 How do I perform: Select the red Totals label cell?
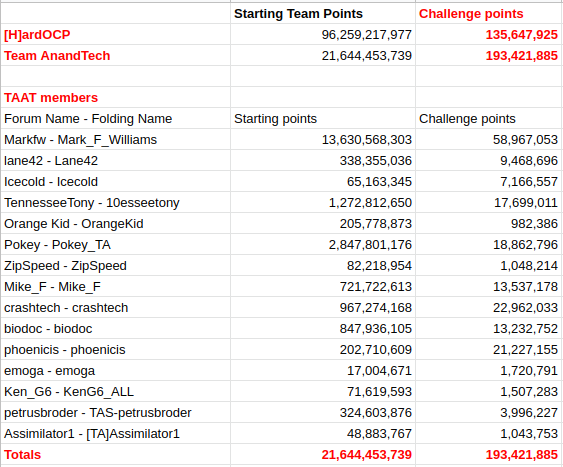(115, 454)
